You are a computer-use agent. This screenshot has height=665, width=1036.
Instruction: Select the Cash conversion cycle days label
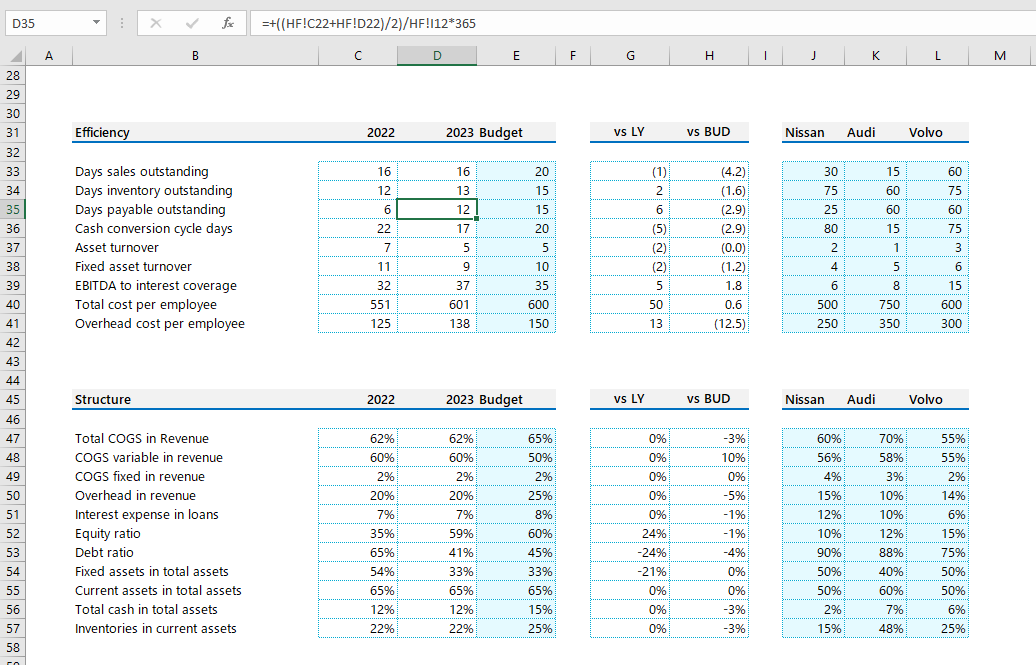pyautogui.click(x=195, y=229)
